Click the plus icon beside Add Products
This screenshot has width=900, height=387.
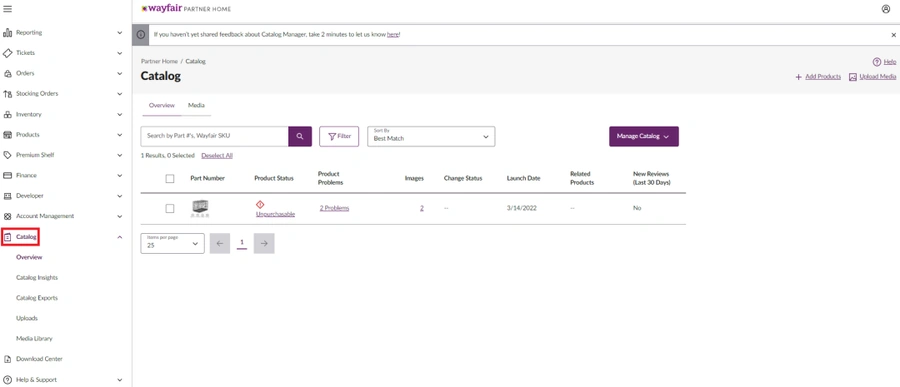pos(798,77)
